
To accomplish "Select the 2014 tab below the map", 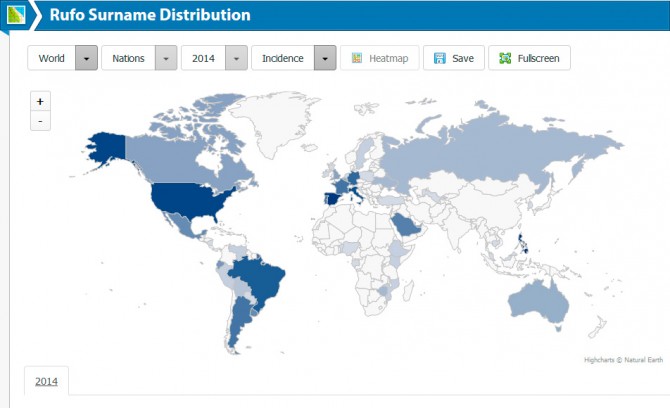I will [46, 381].
